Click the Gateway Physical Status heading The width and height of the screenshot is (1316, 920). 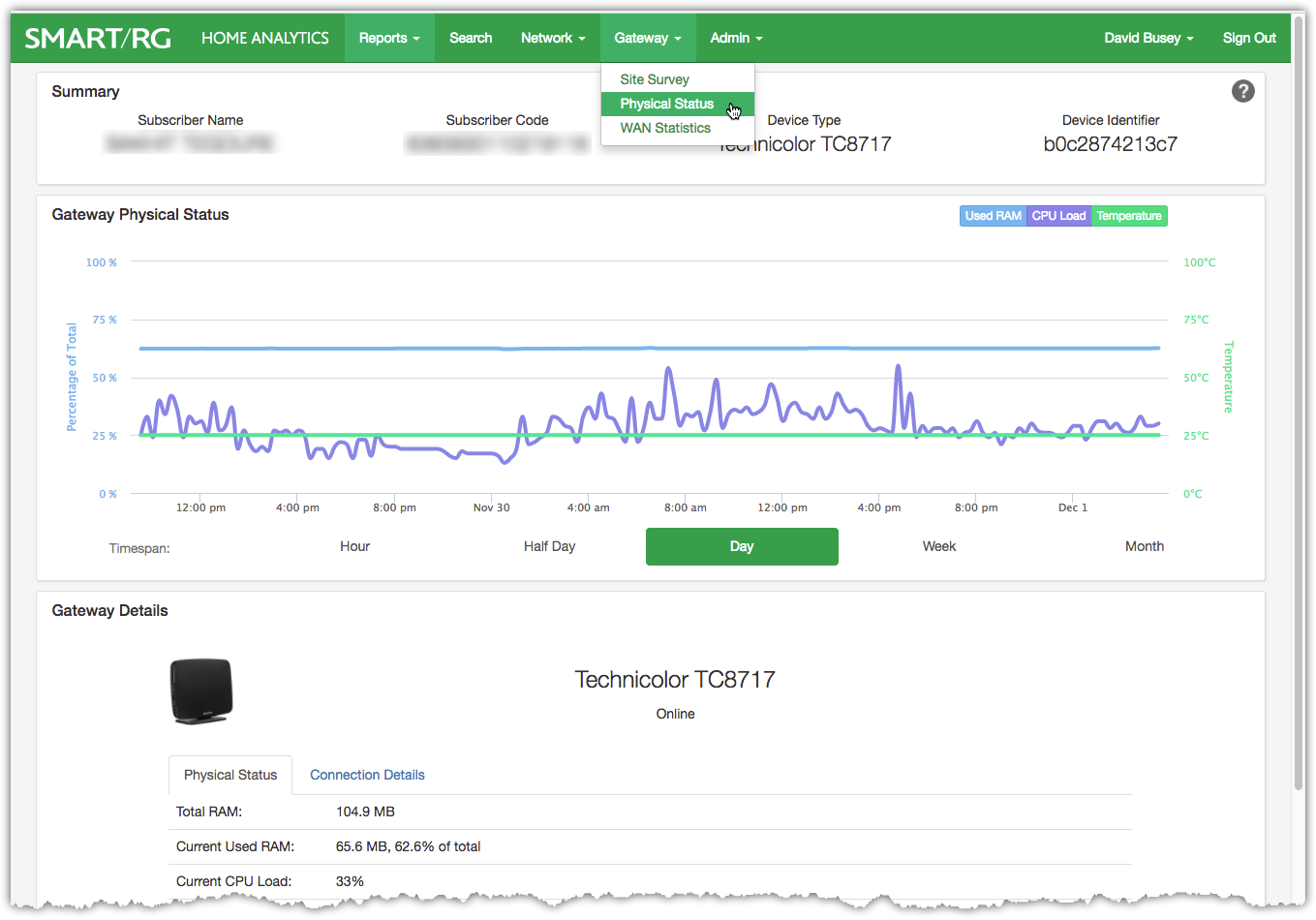tap(140, 215)
